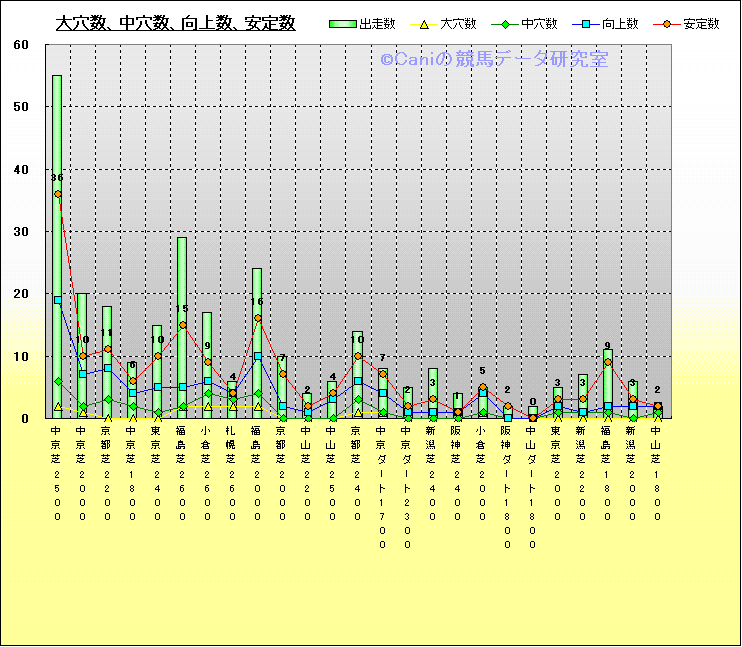Click the orange data point labeled 15
The image size is (742, 647).
point(183,325)
